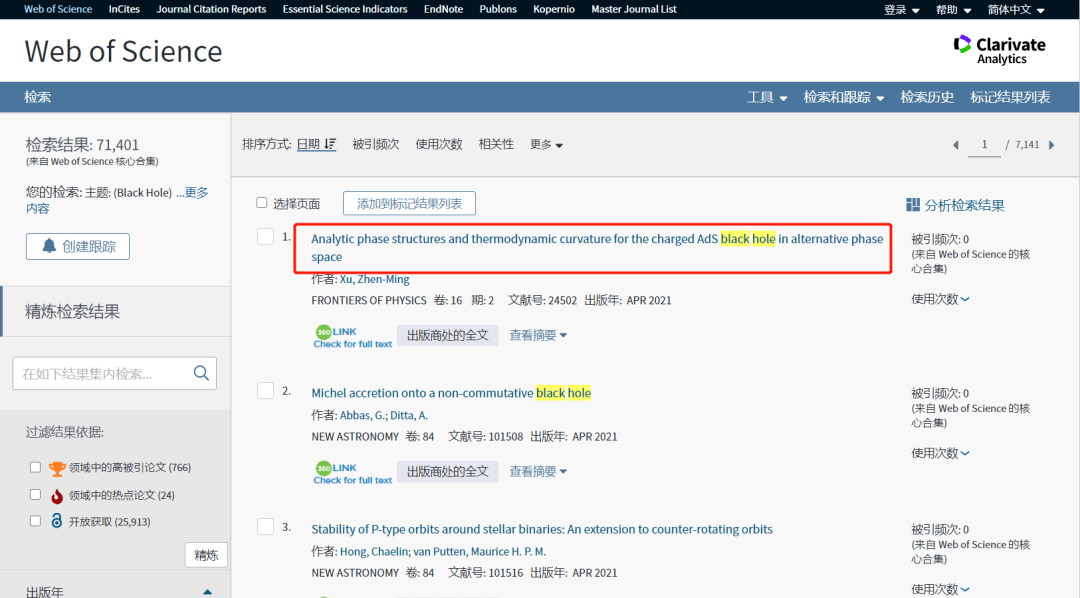Expand 查看摘要 for the first result
The image size is (1080, 598).
(x=538, y=335)
